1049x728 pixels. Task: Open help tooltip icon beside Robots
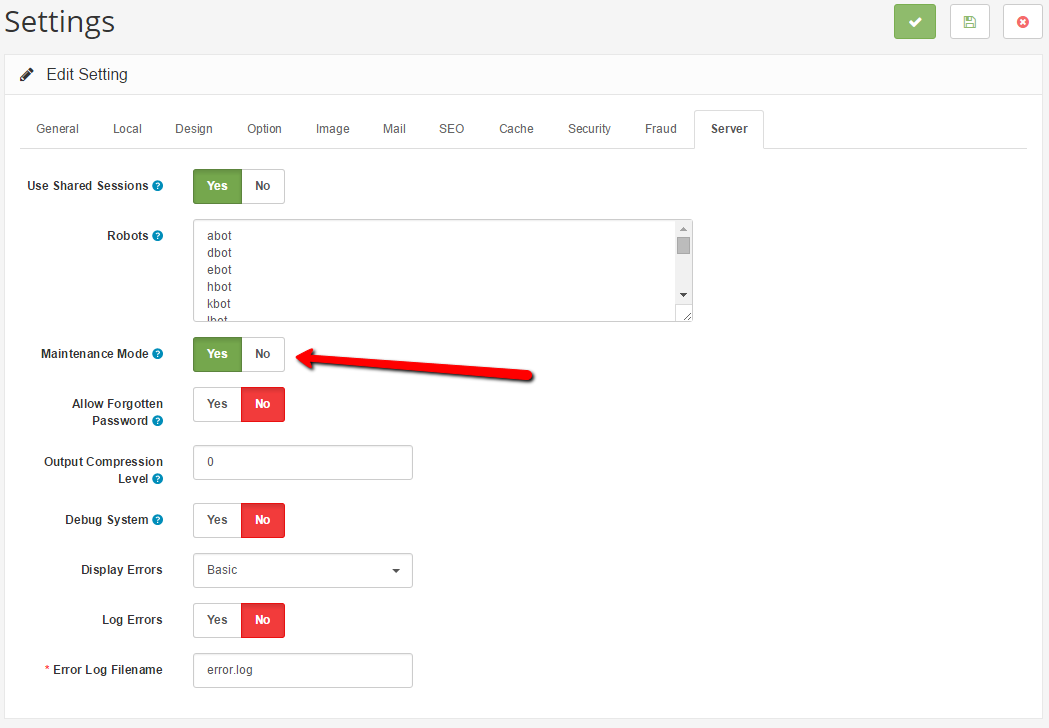158,236
